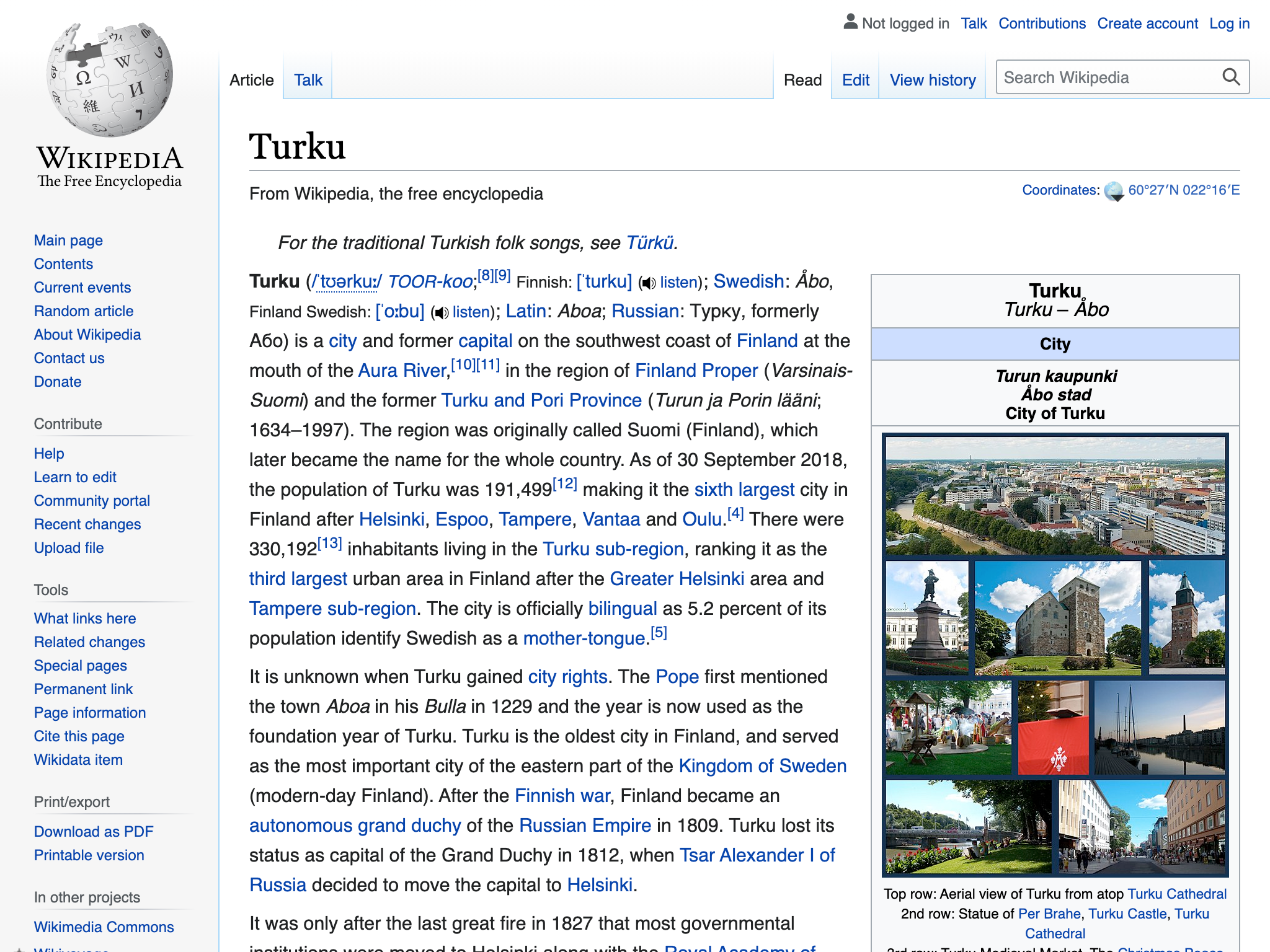Open the Russian Empire link
The width and height of the screenshot is (1270, 952).
click(585, 826)
